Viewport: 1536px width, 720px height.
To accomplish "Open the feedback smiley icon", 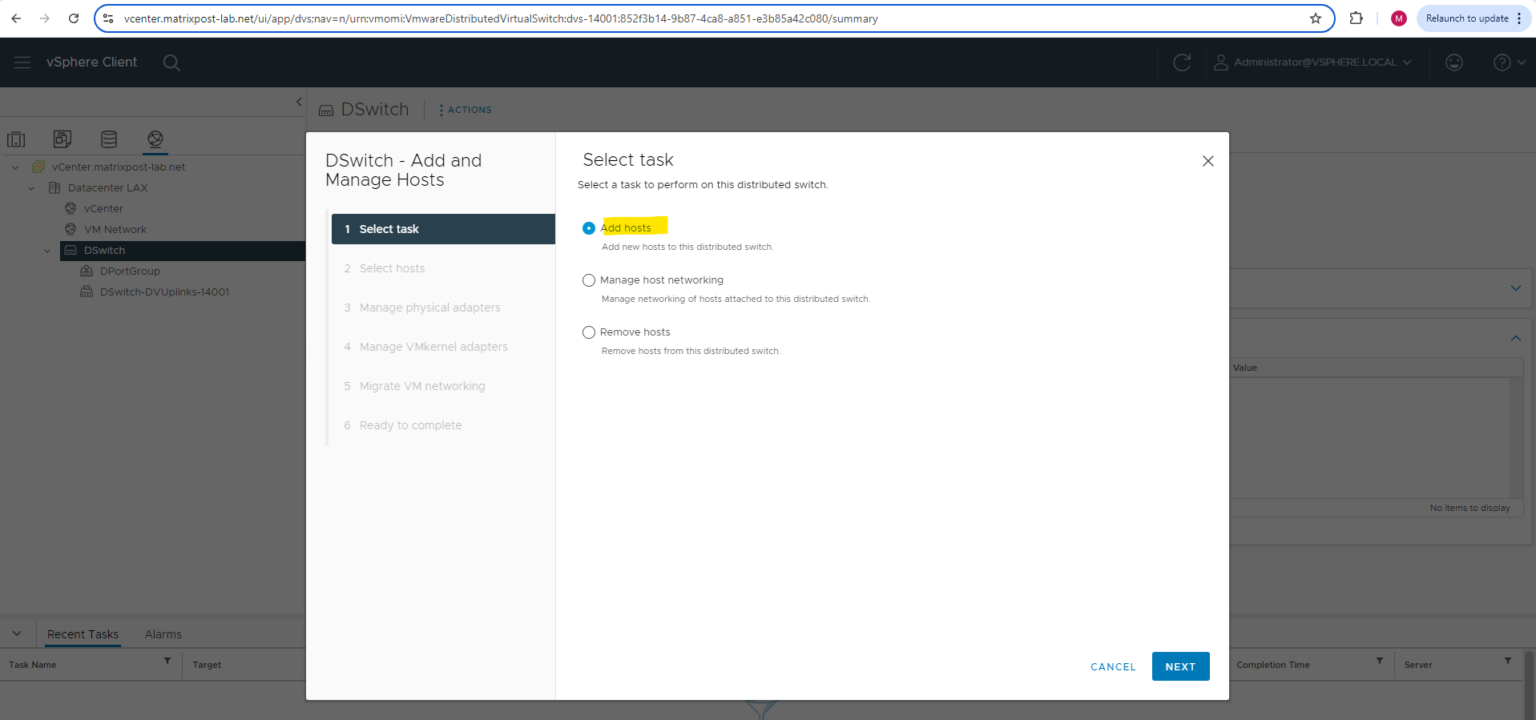I will tap(1454, 62).
